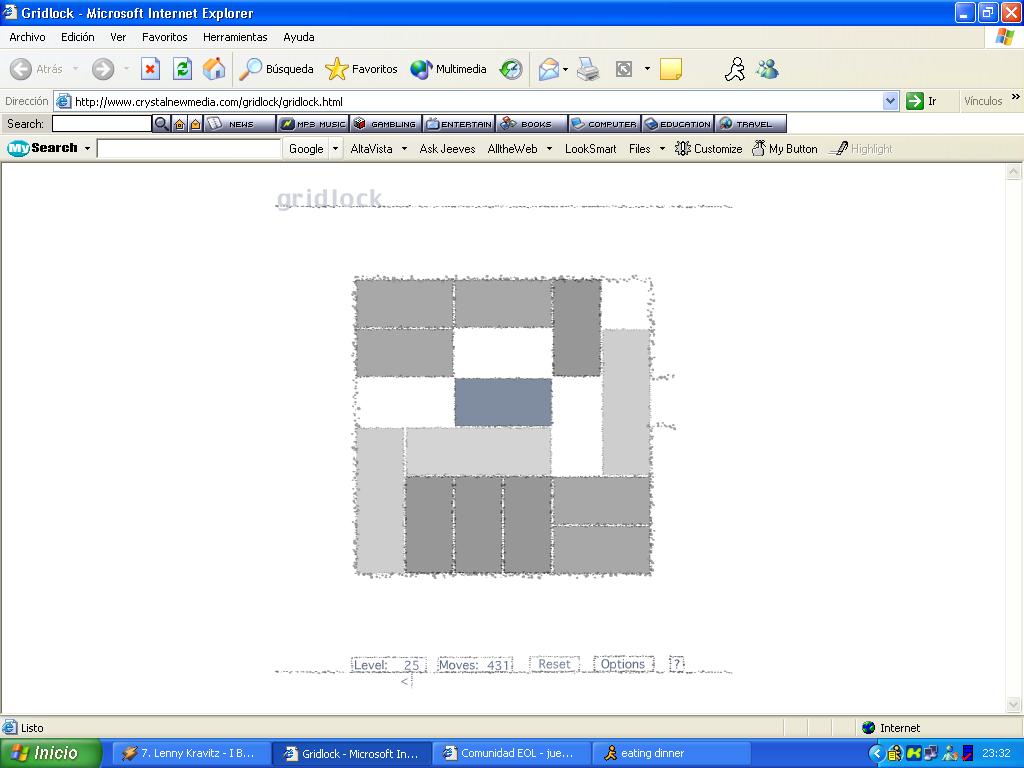
Task: Click the MySearch logo
Action: [x=42, y=148]
